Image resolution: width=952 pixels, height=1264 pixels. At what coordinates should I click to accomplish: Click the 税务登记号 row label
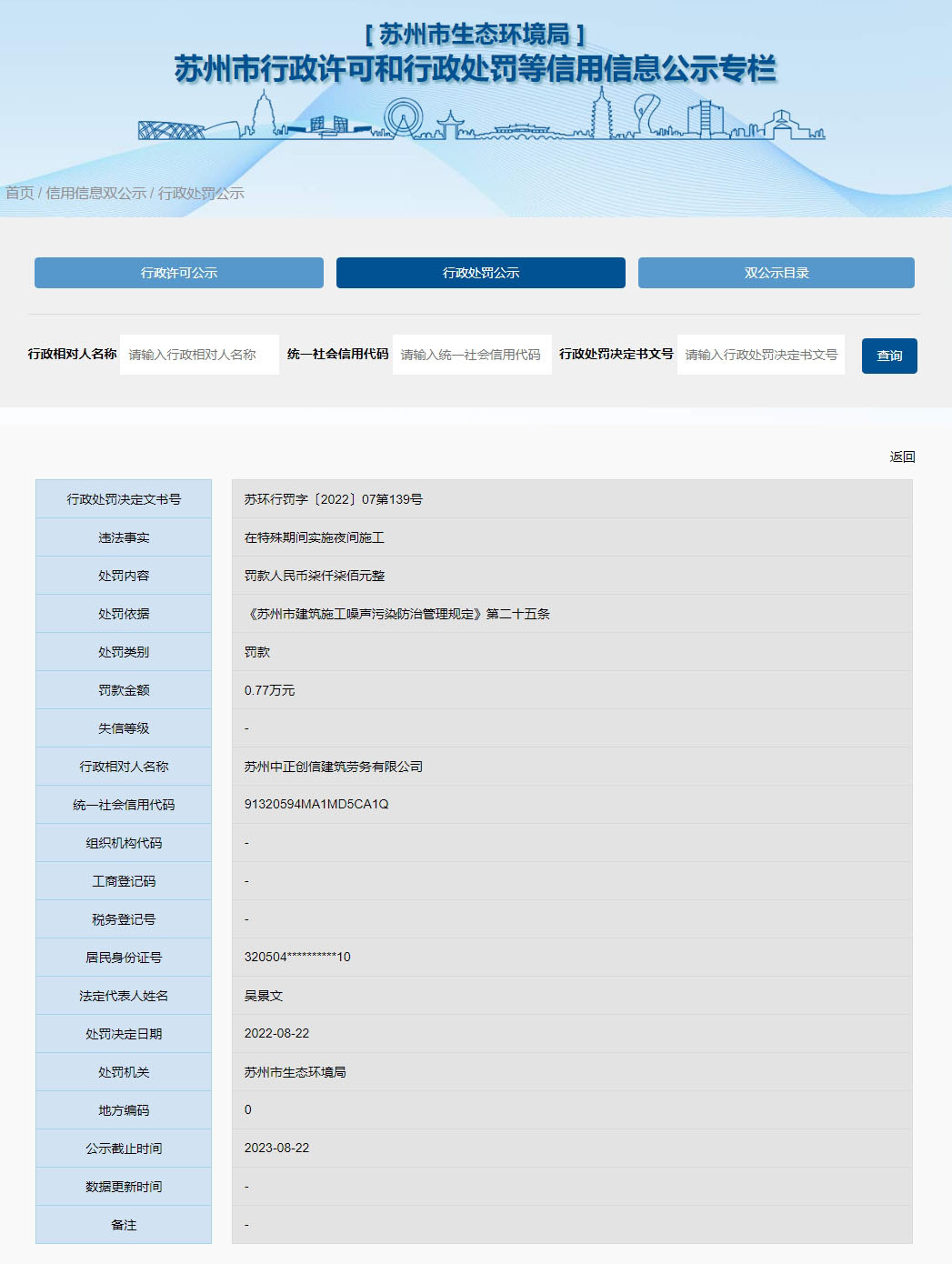tap(124, 919)
